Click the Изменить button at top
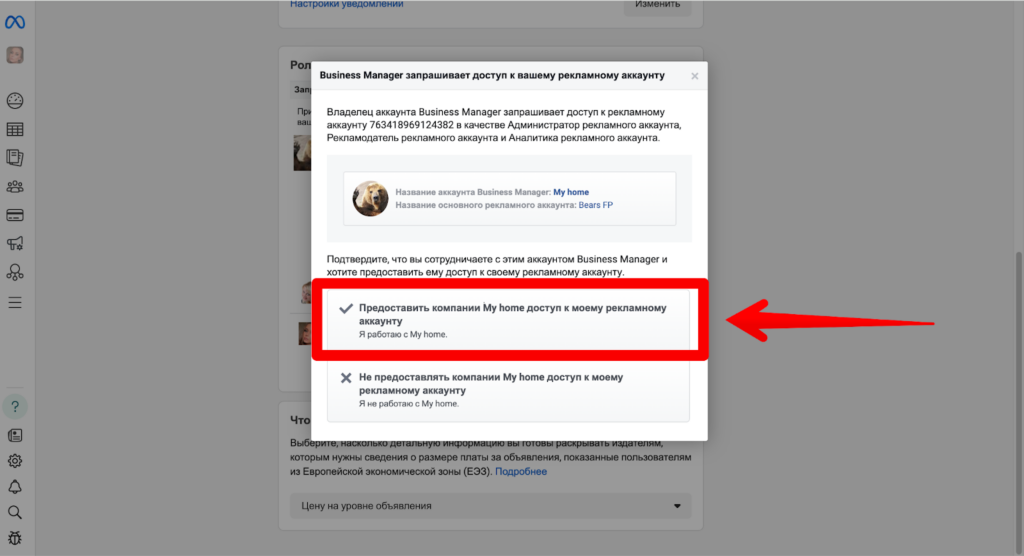The image size is (1024, 556). (x=658, y=5)
